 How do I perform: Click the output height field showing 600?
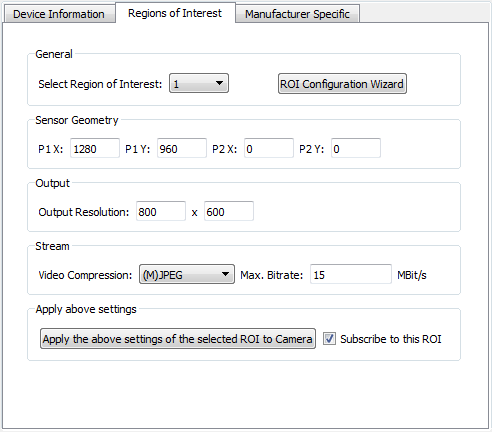coord(229,211)
